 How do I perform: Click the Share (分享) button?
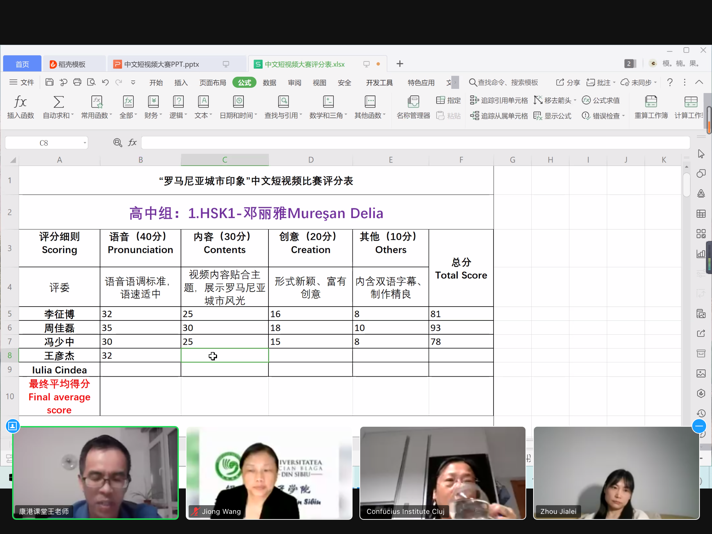[x=567, y=83]
